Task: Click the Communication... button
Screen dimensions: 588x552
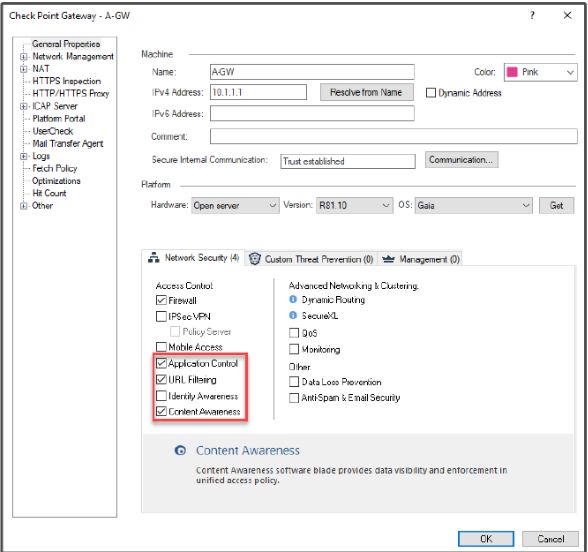Action: click(x=461, y=160)
